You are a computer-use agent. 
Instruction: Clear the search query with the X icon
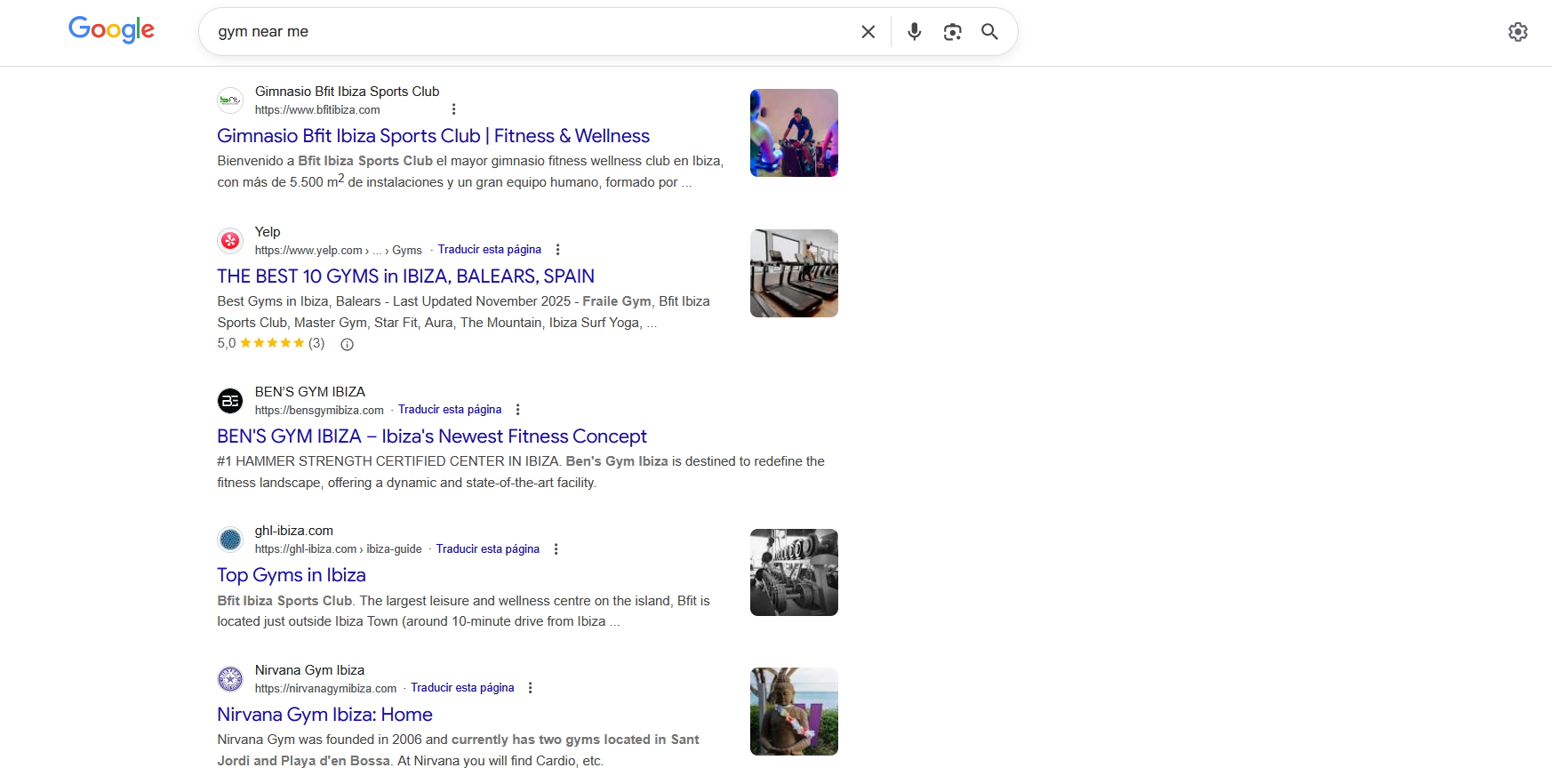[x=868, y=32]
